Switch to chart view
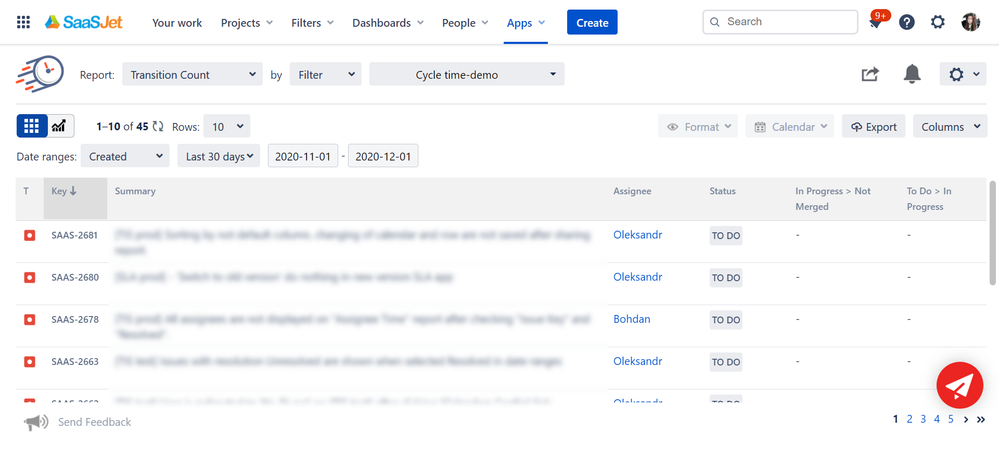The width and height of the screenshot is (999, 451). click(x=61, y=126)
